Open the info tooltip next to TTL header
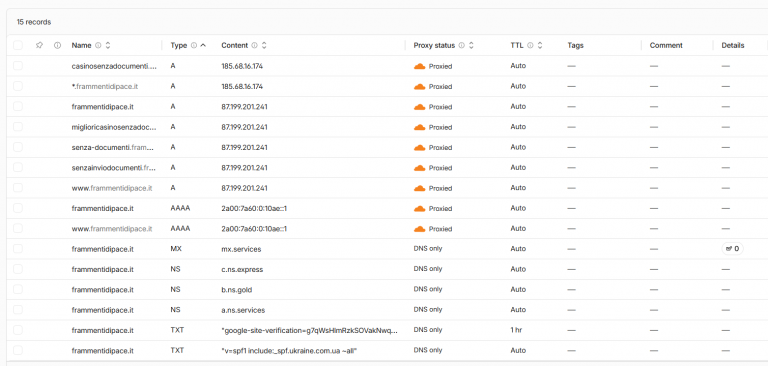768x366 pixels. point(530,45)
